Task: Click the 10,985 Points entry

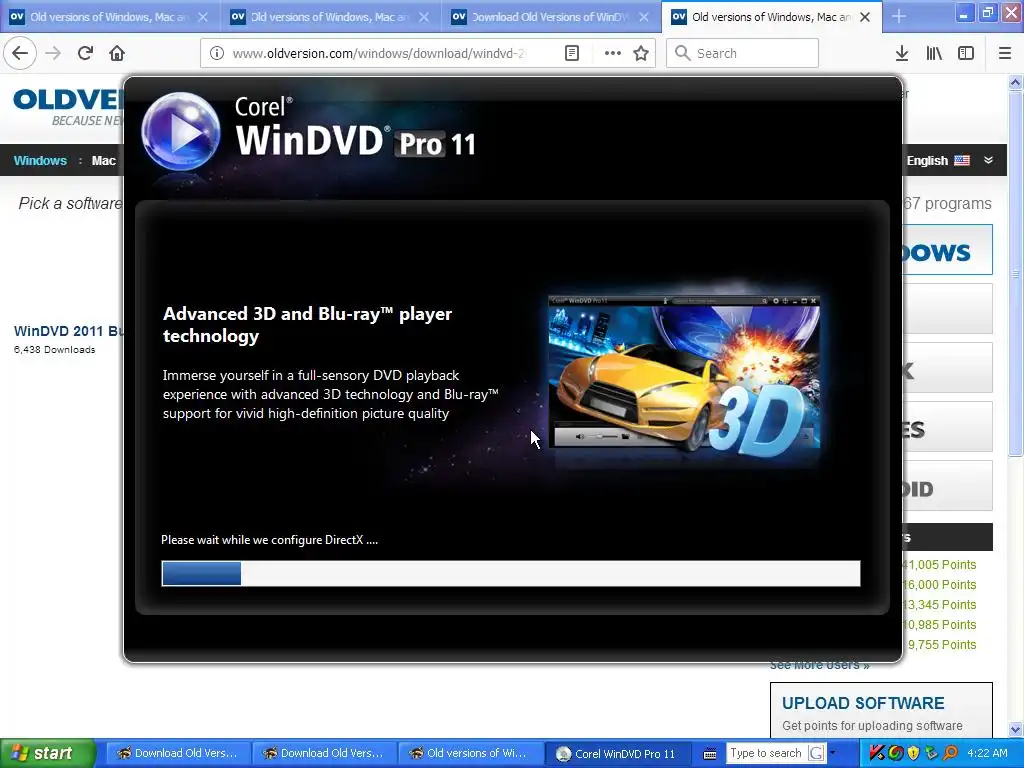Action: pos(940,625)
